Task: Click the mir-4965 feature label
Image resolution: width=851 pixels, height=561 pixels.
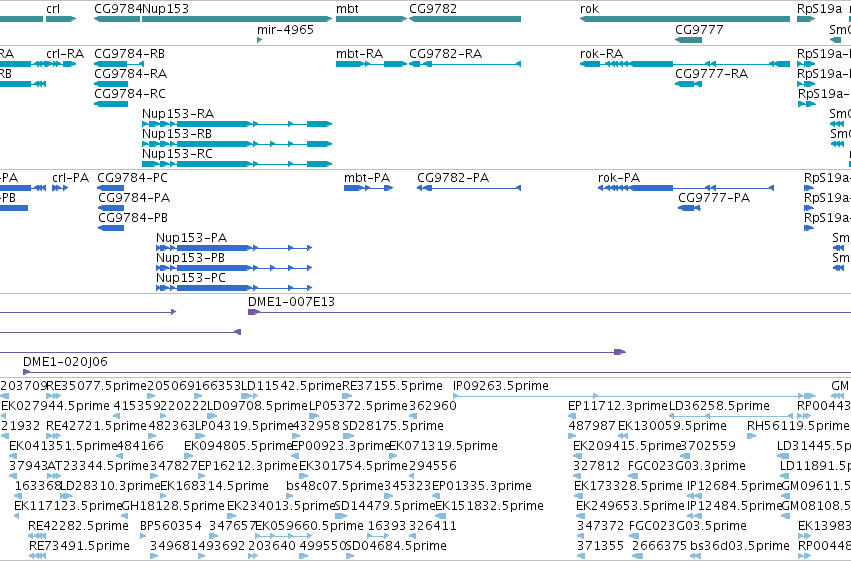Action: pyautogui.click(x=285, y=29)
